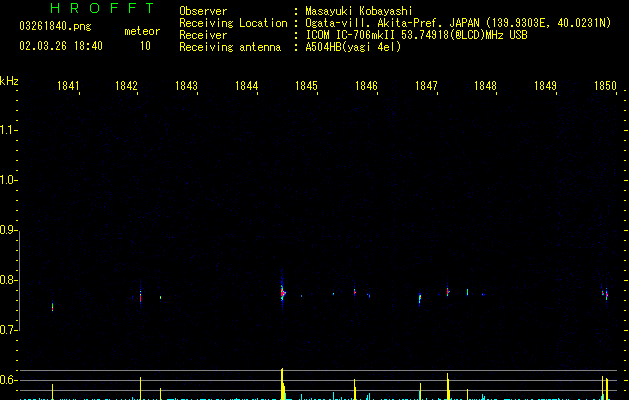Screen dimensions: 629x400
Task: Click the 1.1 kHz axis label
Action: pyautogui.click(x=8, y=130)
